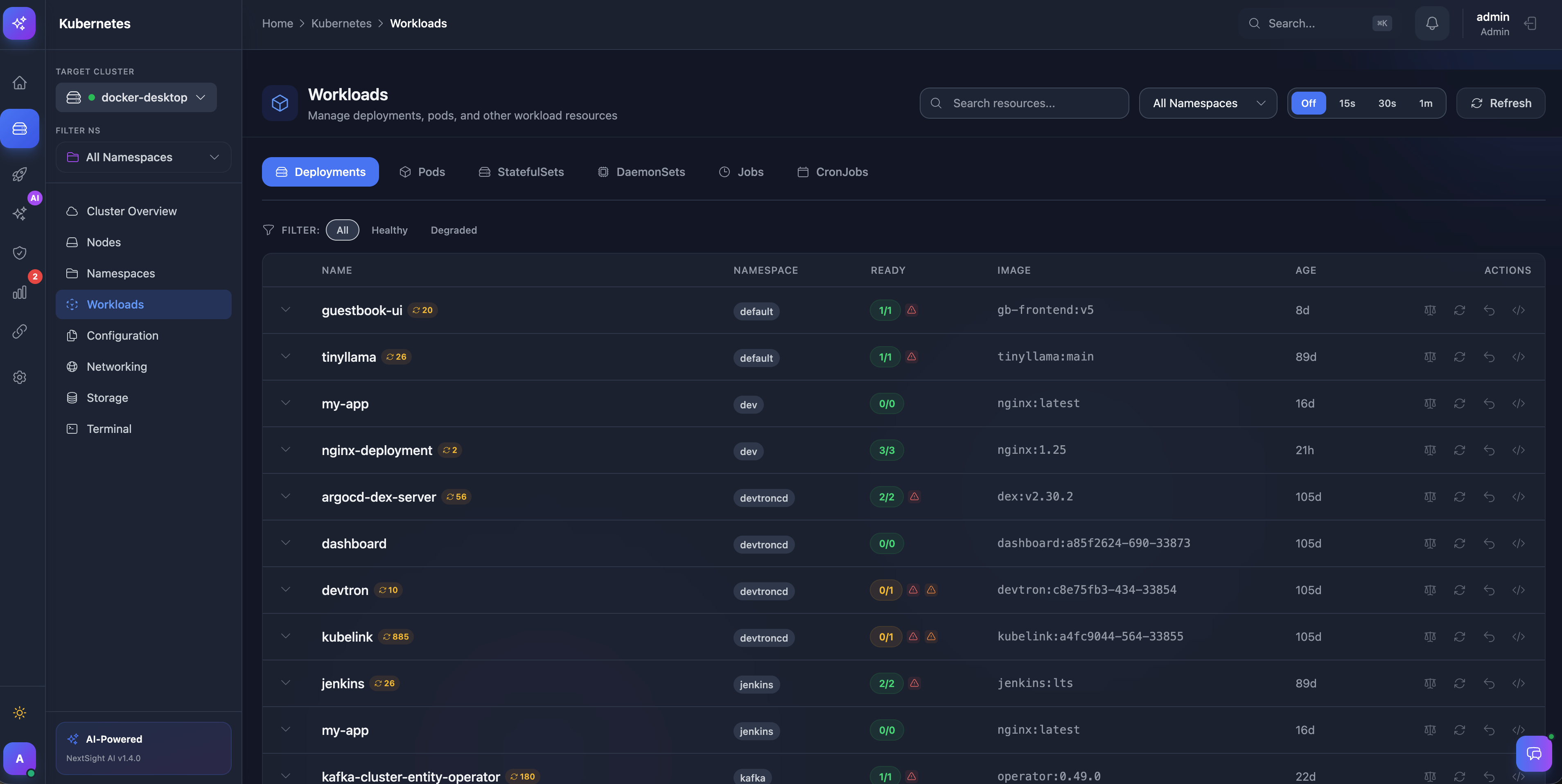This screenshot has width=1562, height=784.
Task: Open scale replicas icon for guestbook-ui
Action: coord(1430,310)
